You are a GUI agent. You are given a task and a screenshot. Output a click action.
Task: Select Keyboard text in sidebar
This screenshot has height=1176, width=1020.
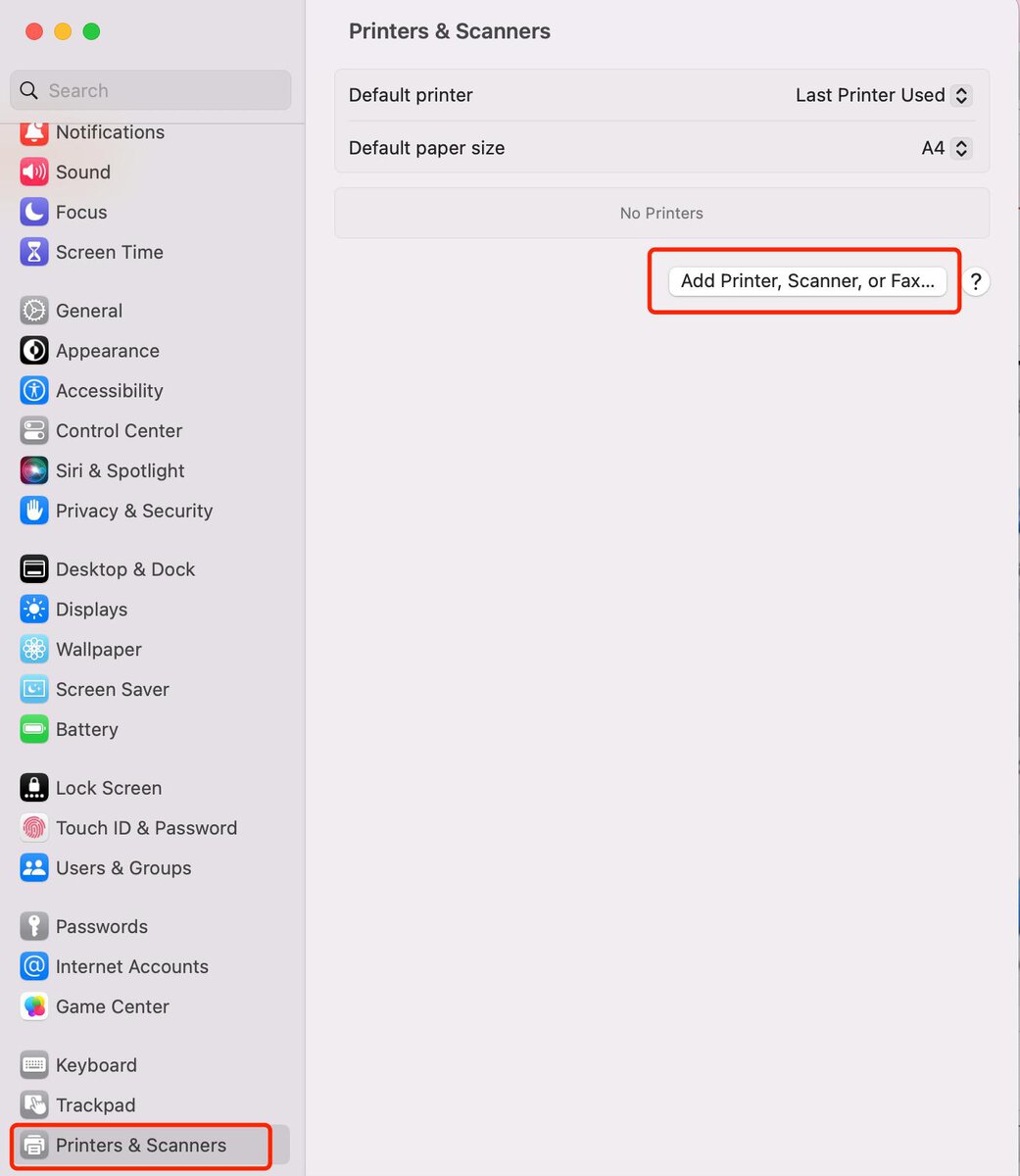[x=96, y=1065]
